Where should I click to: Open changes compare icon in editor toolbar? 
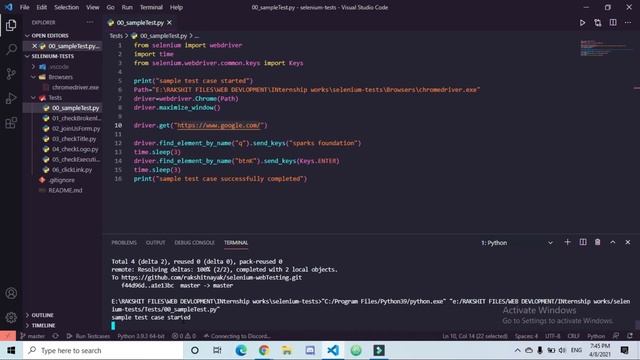tap(598, 23)
